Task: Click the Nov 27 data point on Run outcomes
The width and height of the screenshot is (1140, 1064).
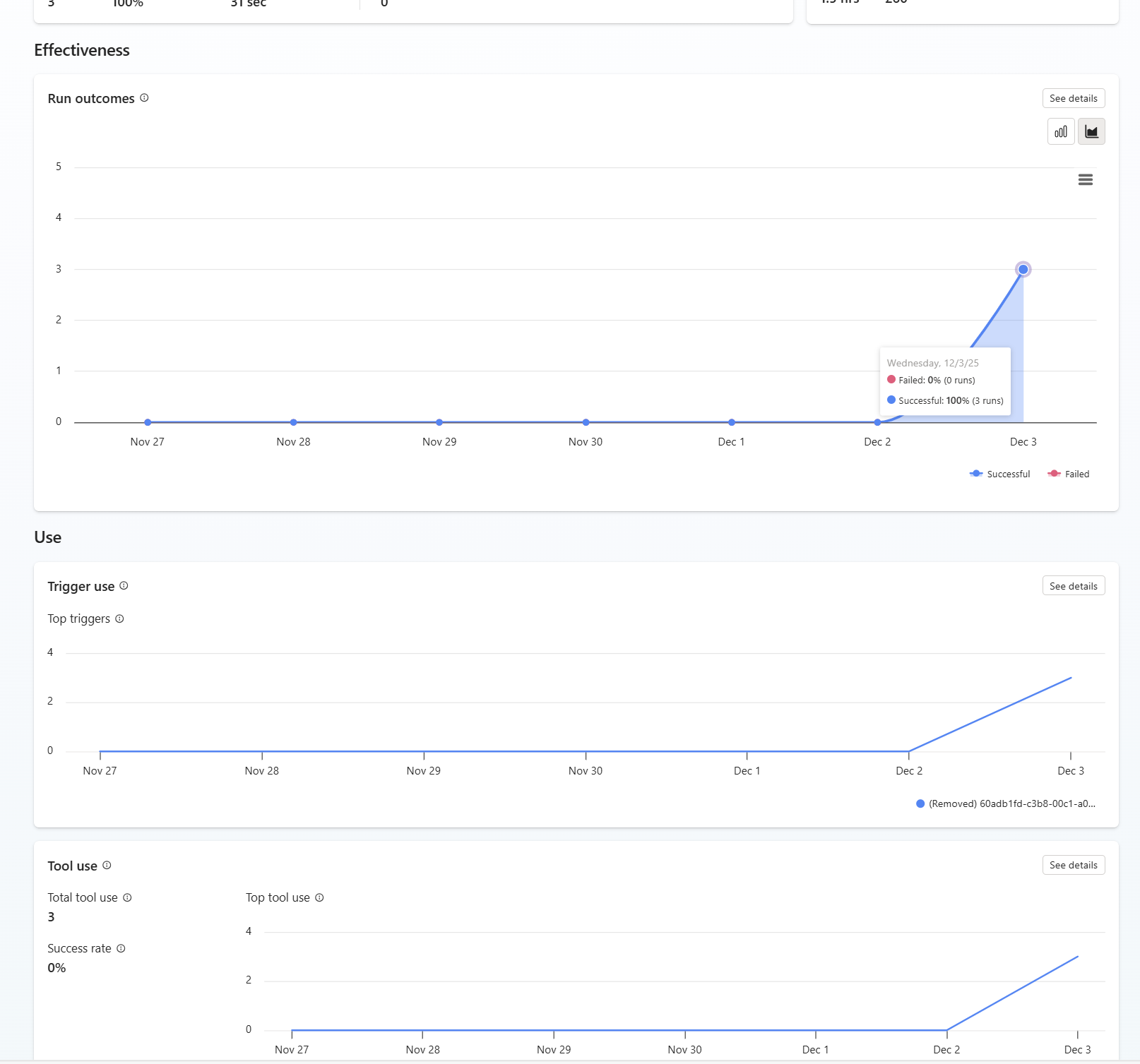Action: (148, 422)
